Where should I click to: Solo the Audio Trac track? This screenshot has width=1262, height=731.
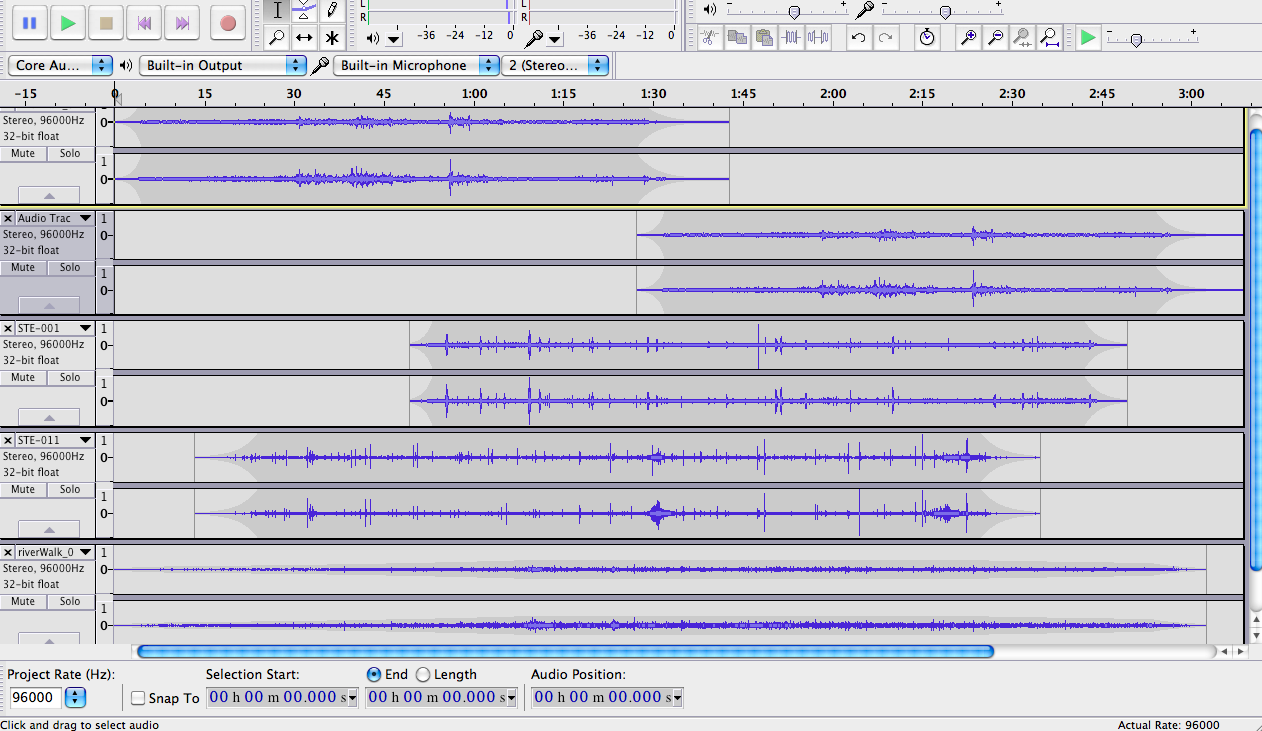(70, 268)
